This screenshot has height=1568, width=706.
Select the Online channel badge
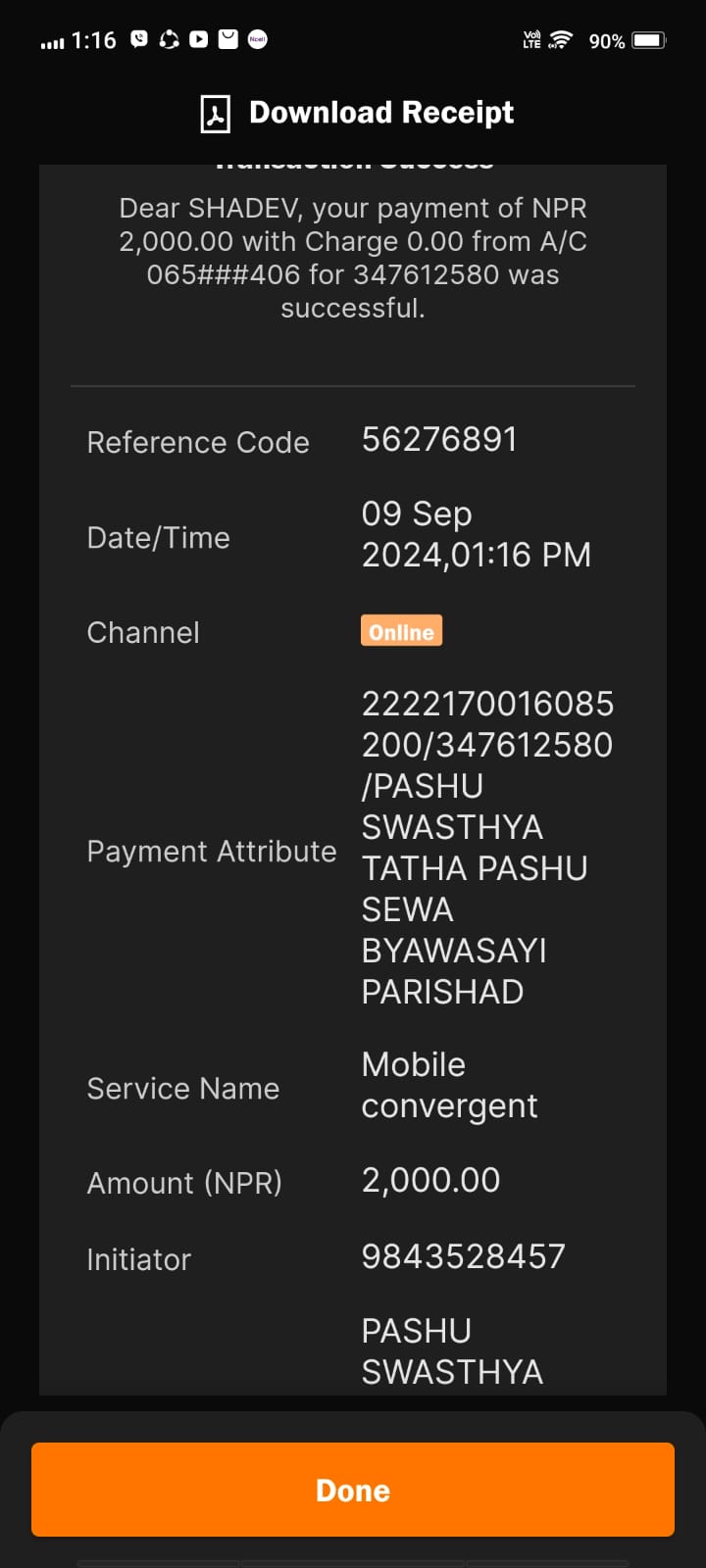point(401,631)
